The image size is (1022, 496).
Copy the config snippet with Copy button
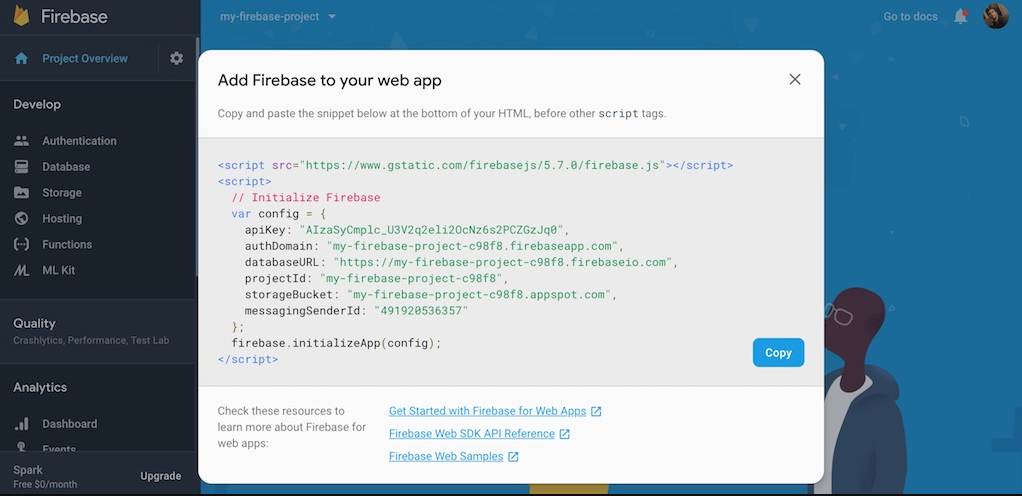[778, 353]
